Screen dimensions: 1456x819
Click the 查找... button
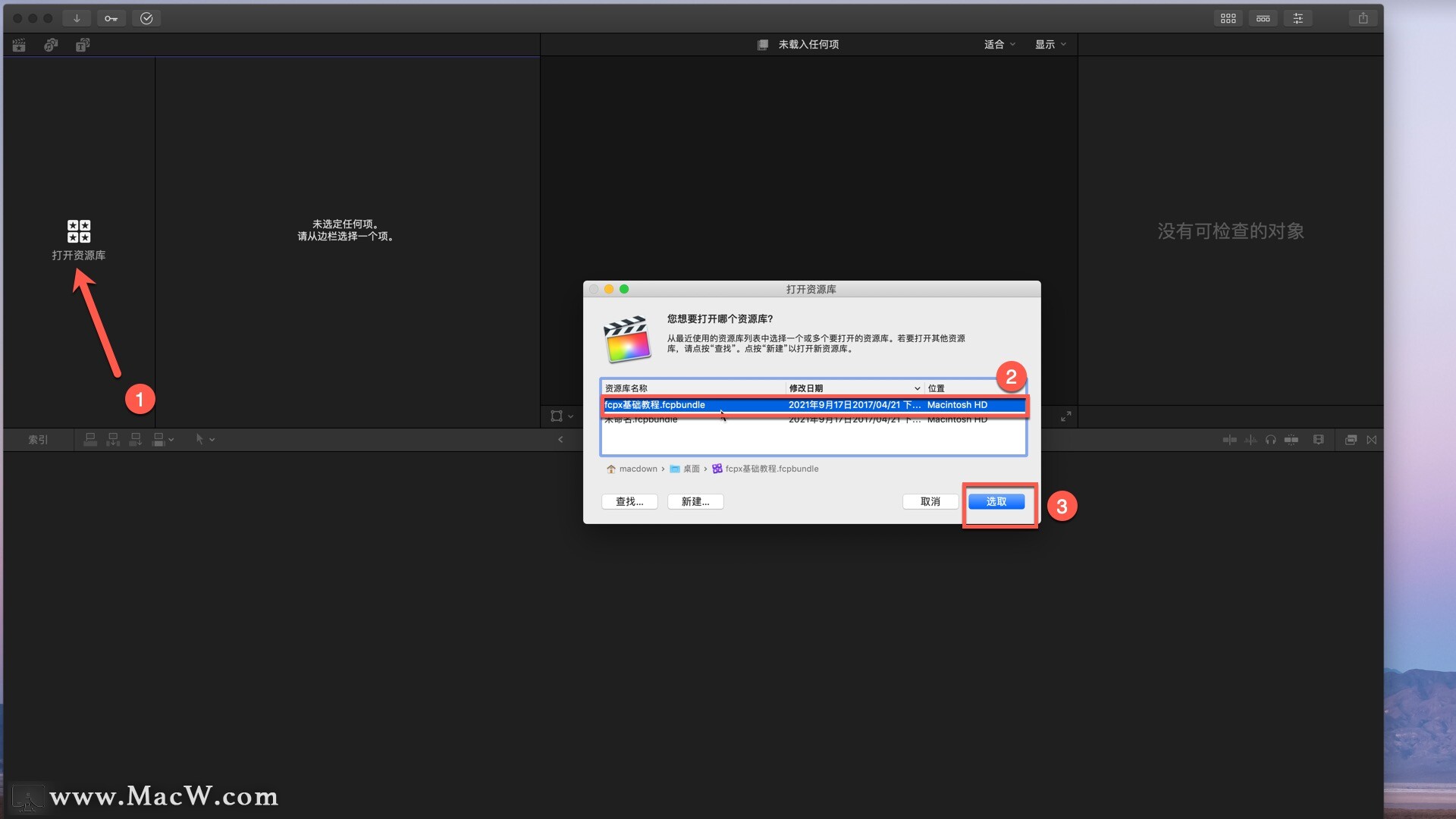click(x=629, y=501)
